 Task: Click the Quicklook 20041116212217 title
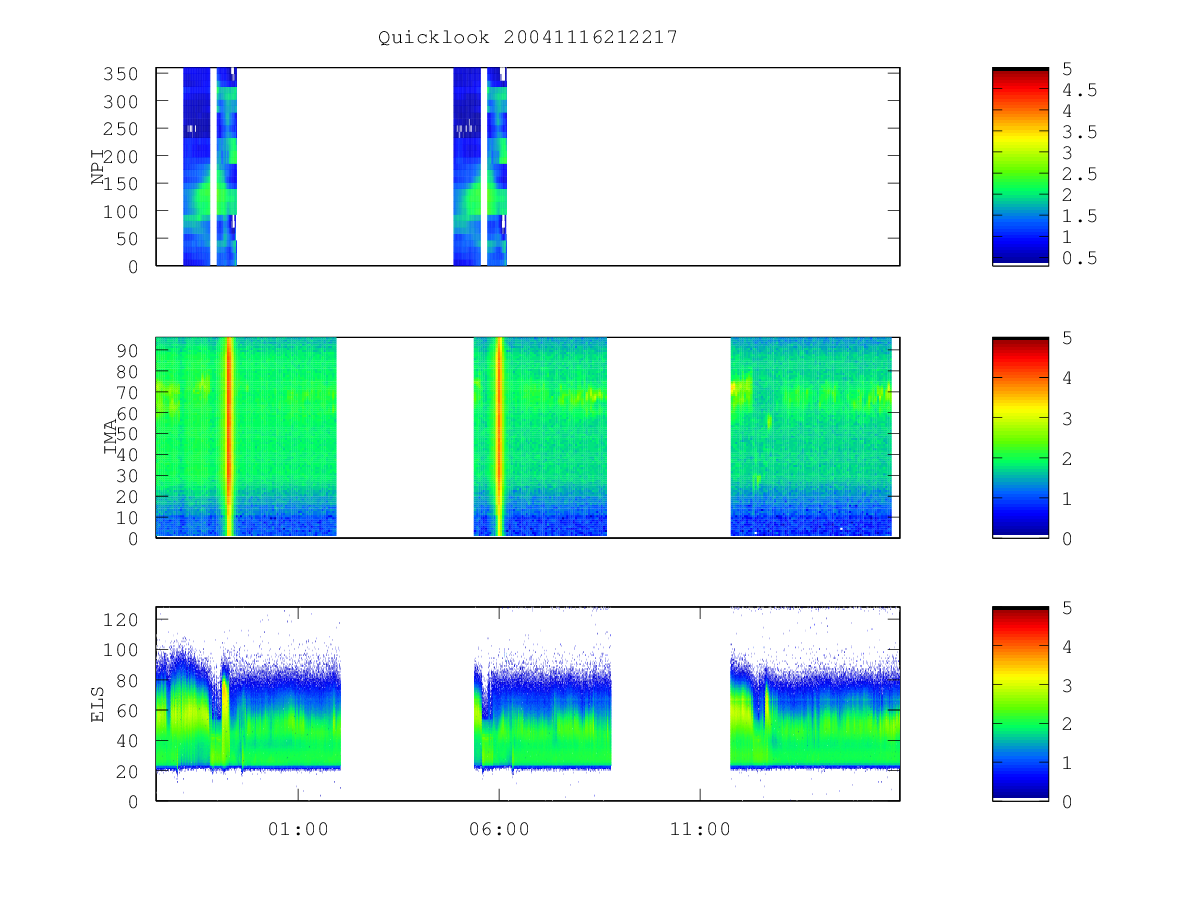(x=528, y=37)
